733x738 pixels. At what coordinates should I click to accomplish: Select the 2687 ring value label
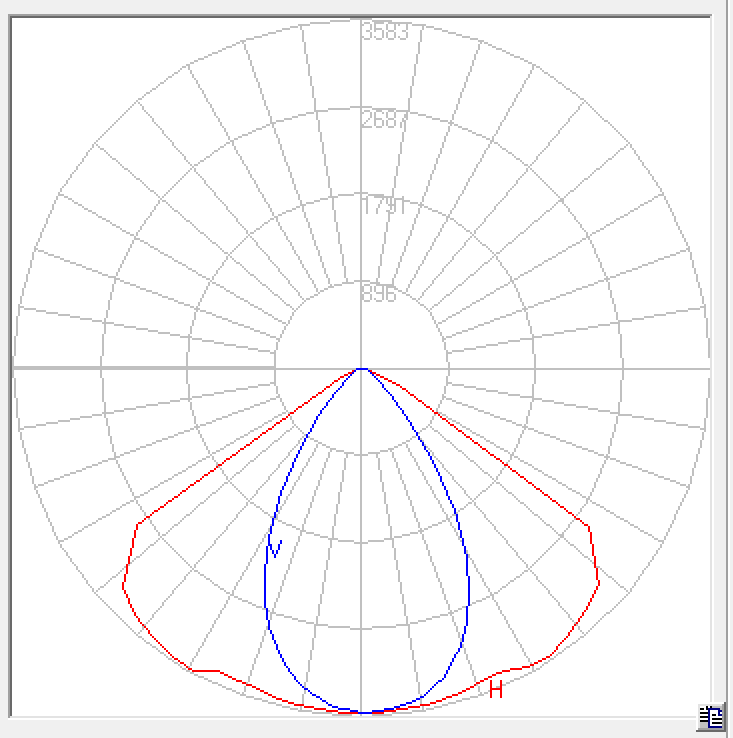(385, 120)
